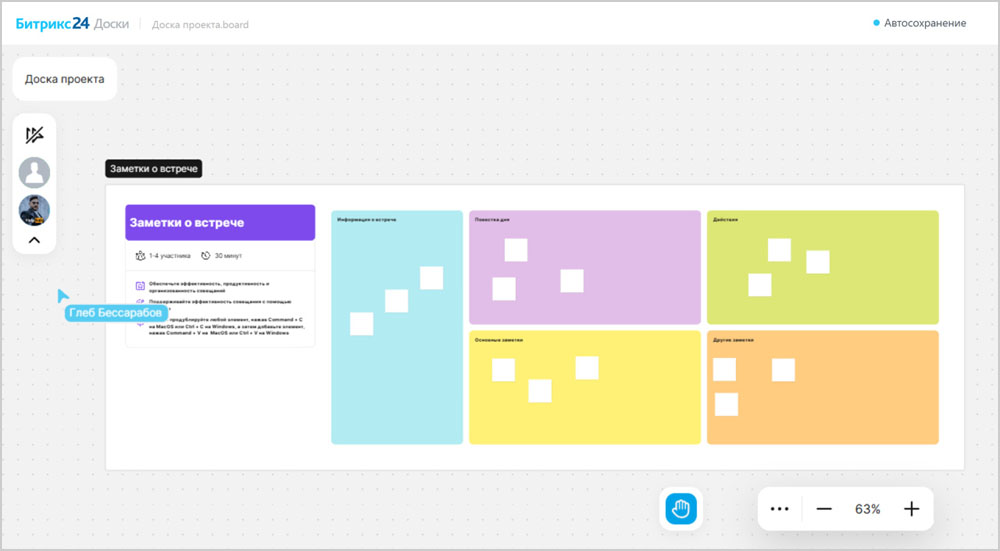
Task: Collapse the participants panel with the chevron
Action: point(34,240)
